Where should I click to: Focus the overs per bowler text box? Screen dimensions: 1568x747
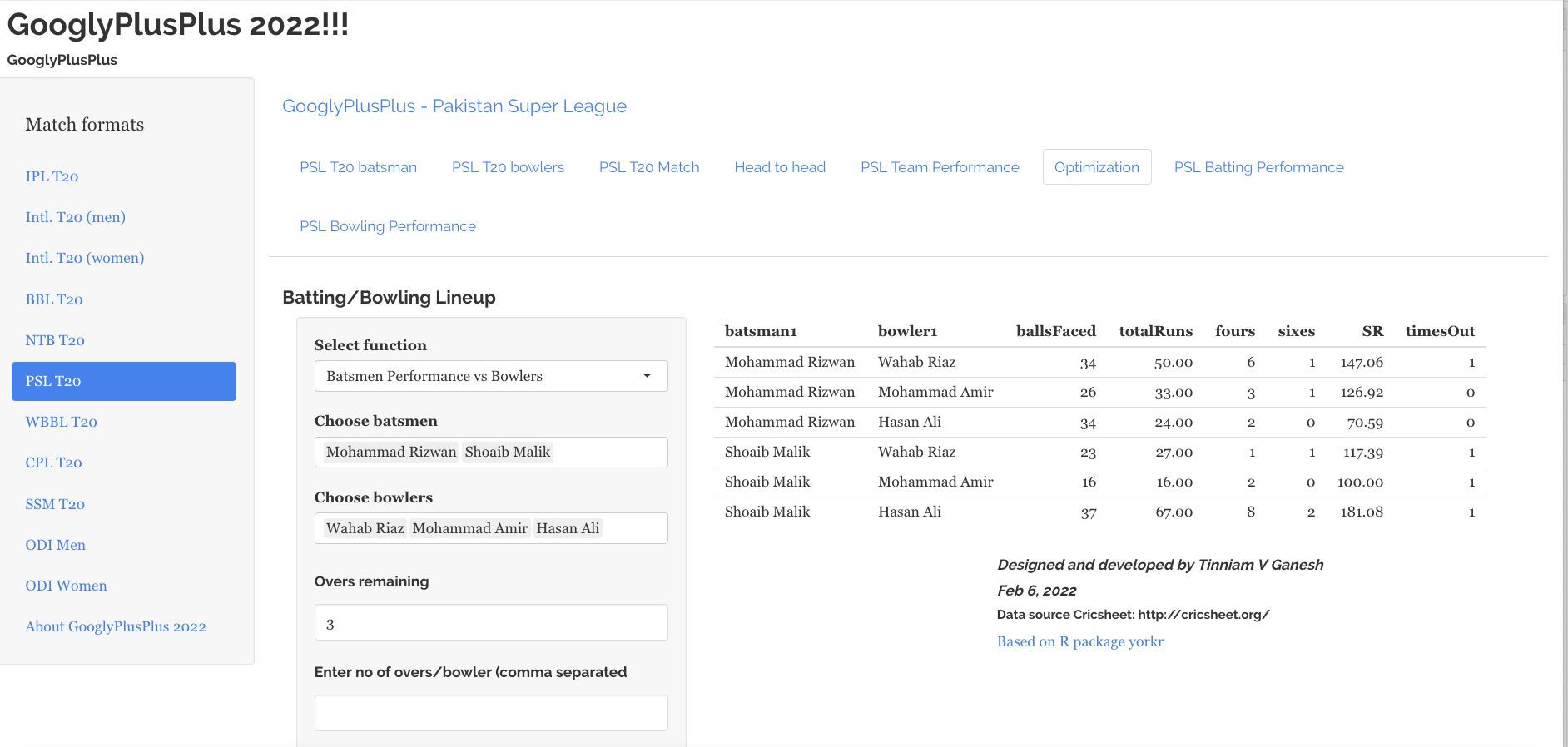(x=491, y=713)
